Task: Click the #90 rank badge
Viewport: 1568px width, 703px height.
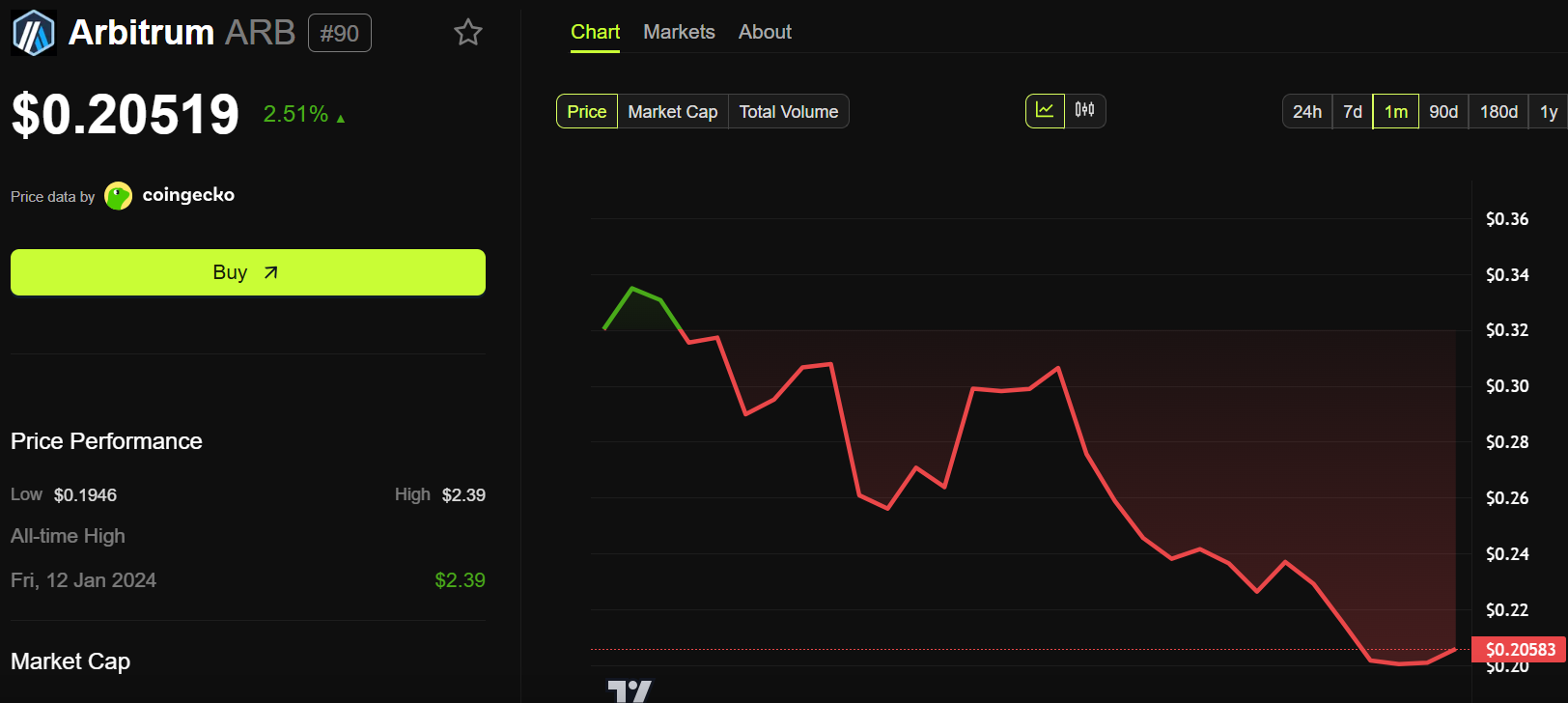Action: (x=340, y=34)
